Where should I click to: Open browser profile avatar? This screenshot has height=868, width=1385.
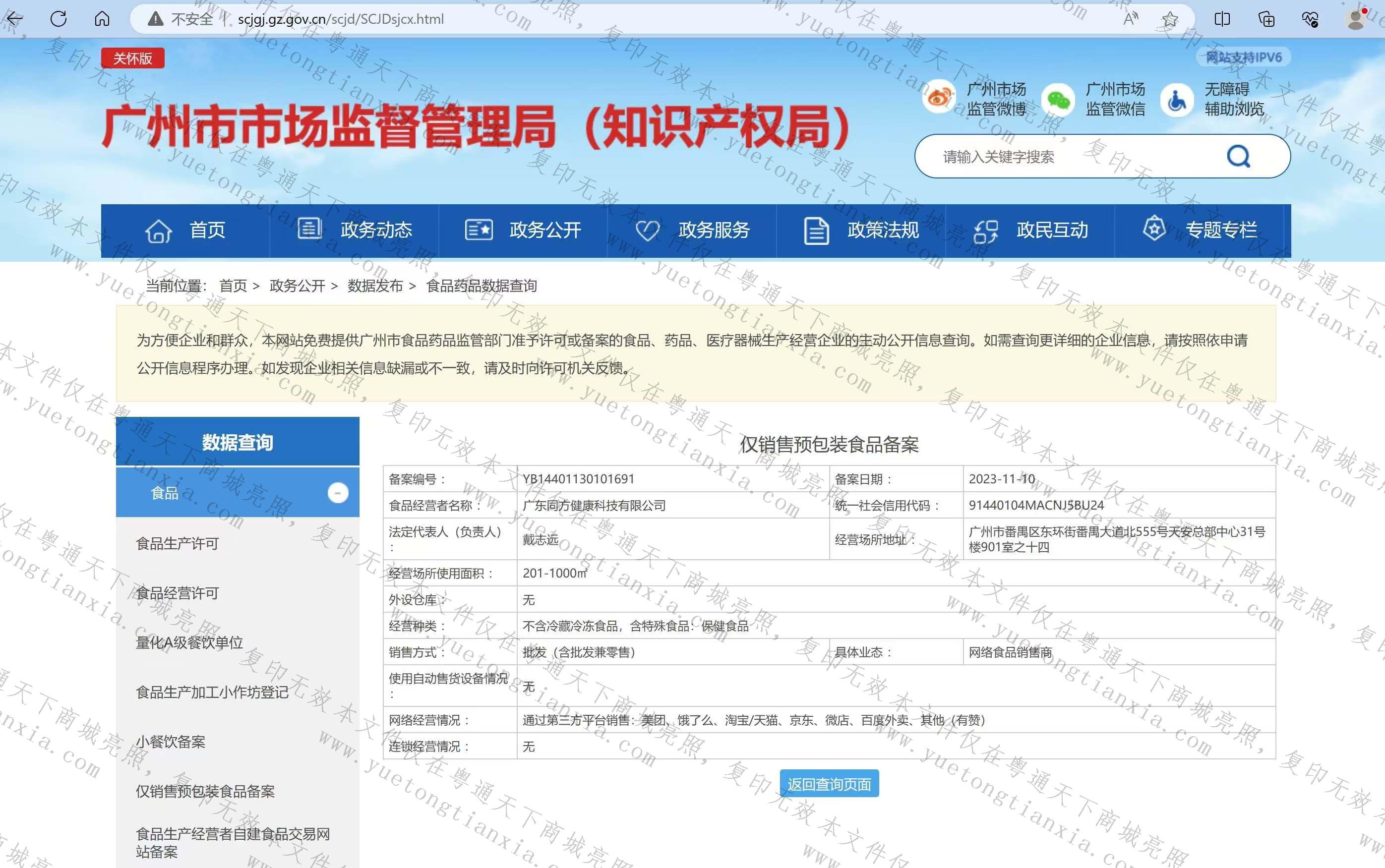pos(1356,19)
